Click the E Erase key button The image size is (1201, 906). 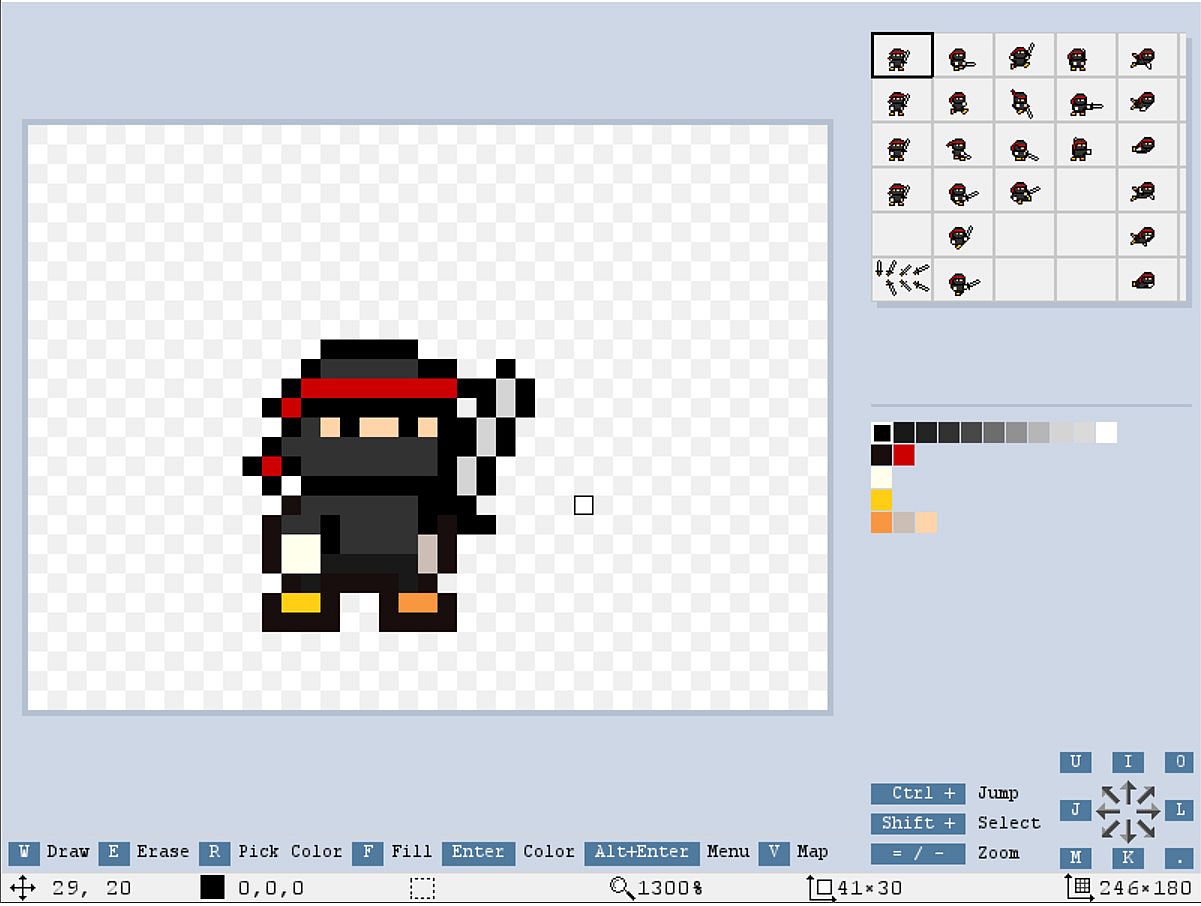click(x=113, y=853)
